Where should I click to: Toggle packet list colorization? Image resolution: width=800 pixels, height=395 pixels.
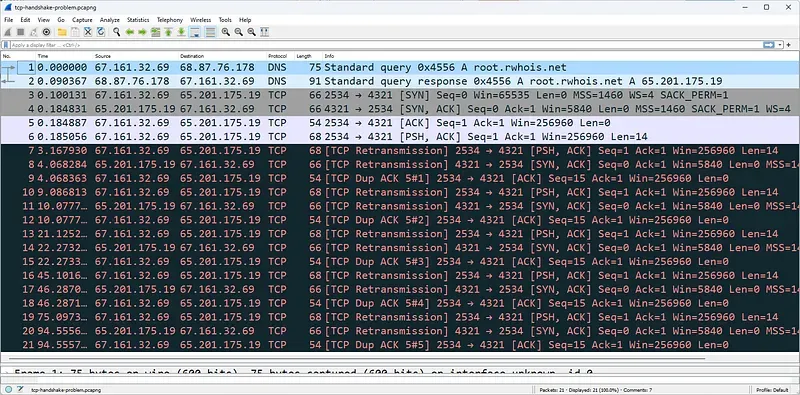coord(210,32)
